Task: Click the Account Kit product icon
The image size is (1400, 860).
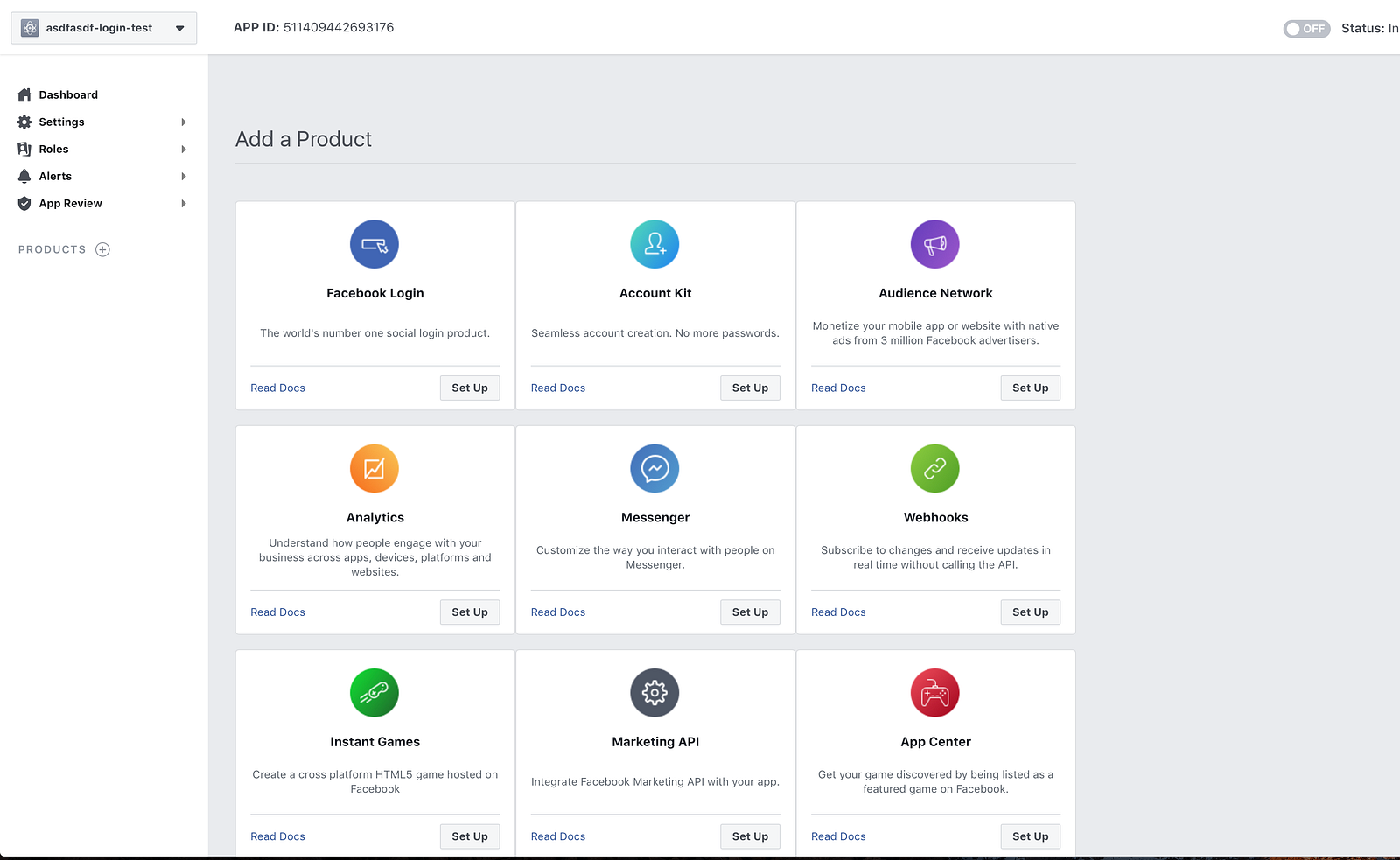Action: (x=654, y=244)
